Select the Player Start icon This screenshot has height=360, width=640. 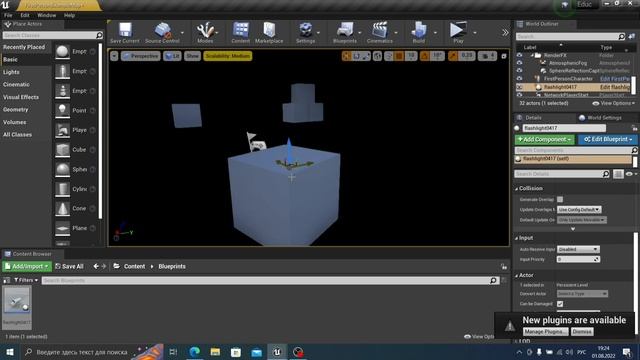click(x=62, y=130)
